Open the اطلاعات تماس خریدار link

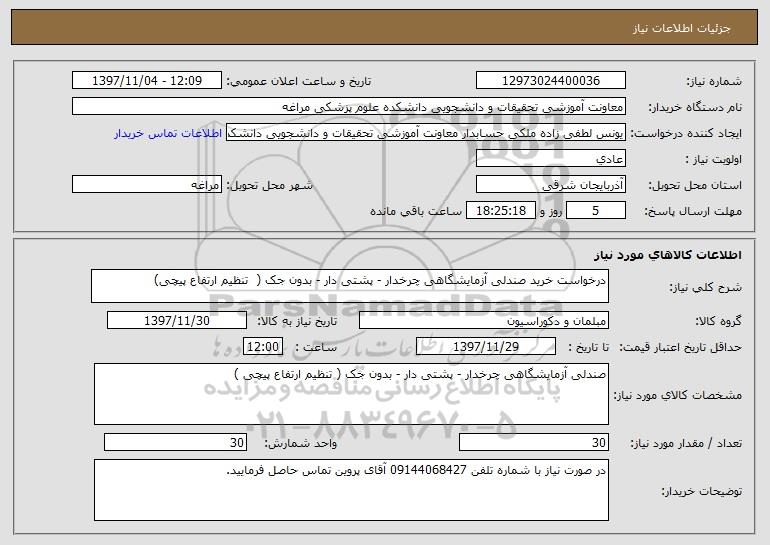click(x=168, y=134)
